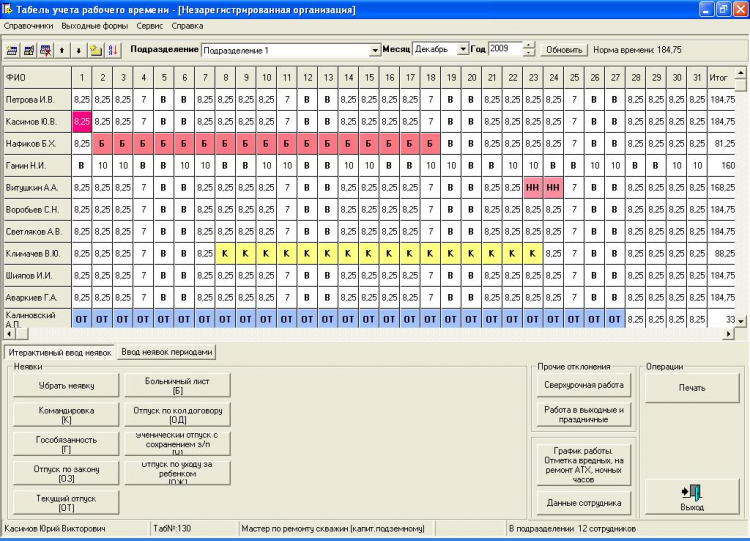Expand the Месяц dropdown showing Декабрь
The image size is (750, 541).
(462, 49)
